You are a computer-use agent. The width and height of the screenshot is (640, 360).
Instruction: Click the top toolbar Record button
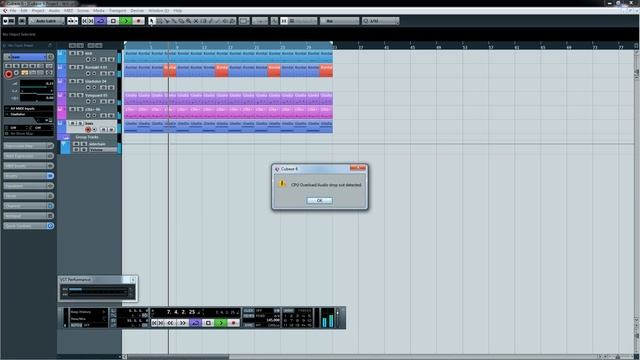[138, 21]
